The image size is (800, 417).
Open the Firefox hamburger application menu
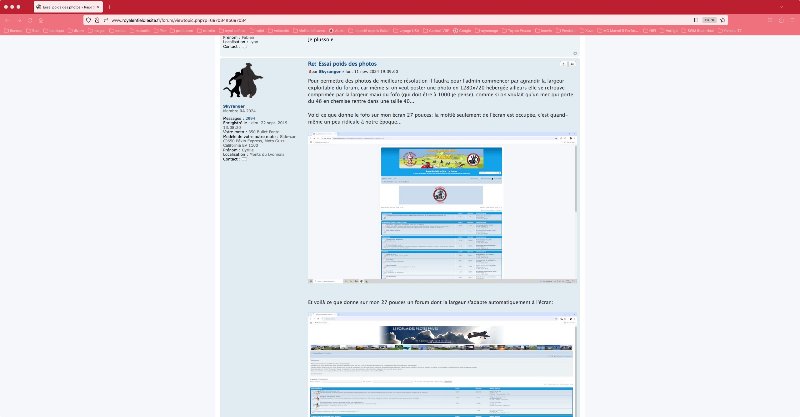(x=792, y=19)
